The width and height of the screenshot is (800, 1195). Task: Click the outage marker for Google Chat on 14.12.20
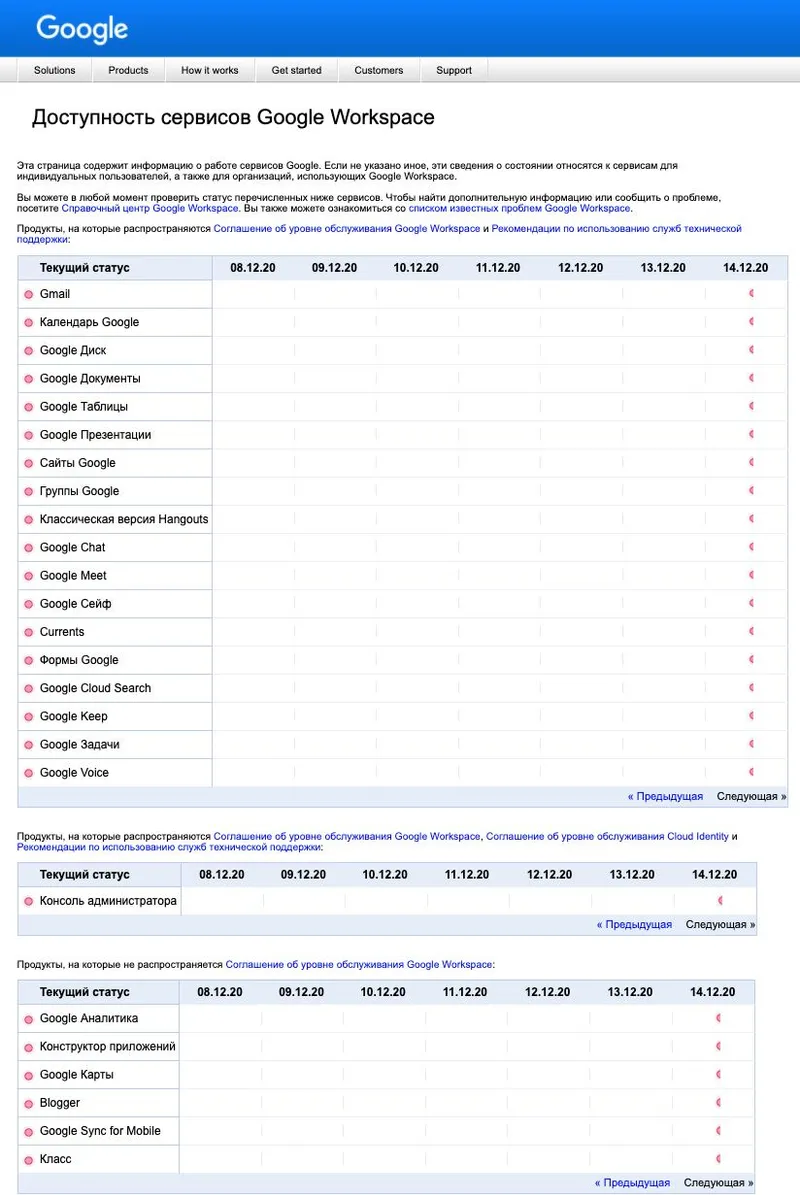(751, 547)
